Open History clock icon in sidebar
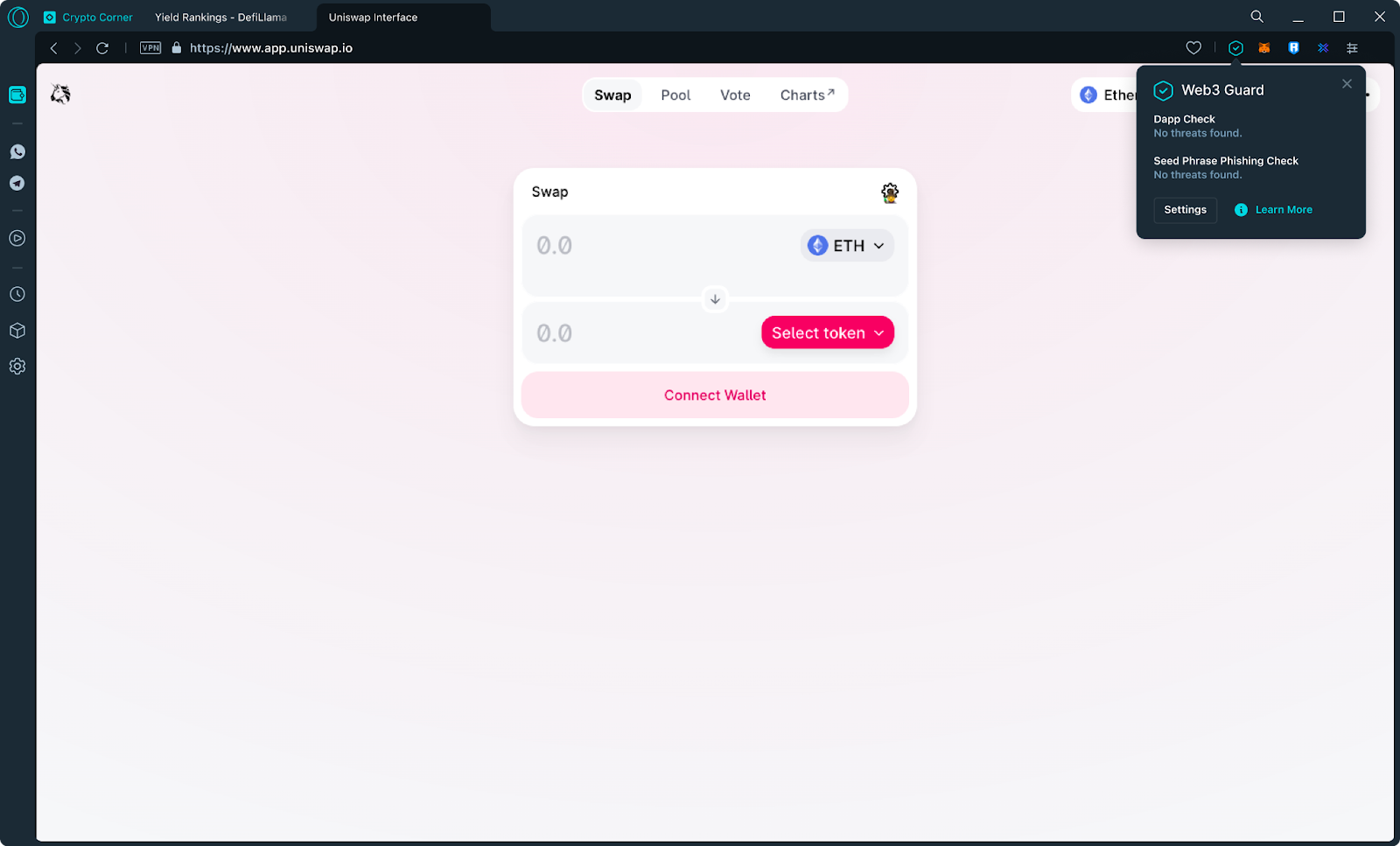 (17, 294)
